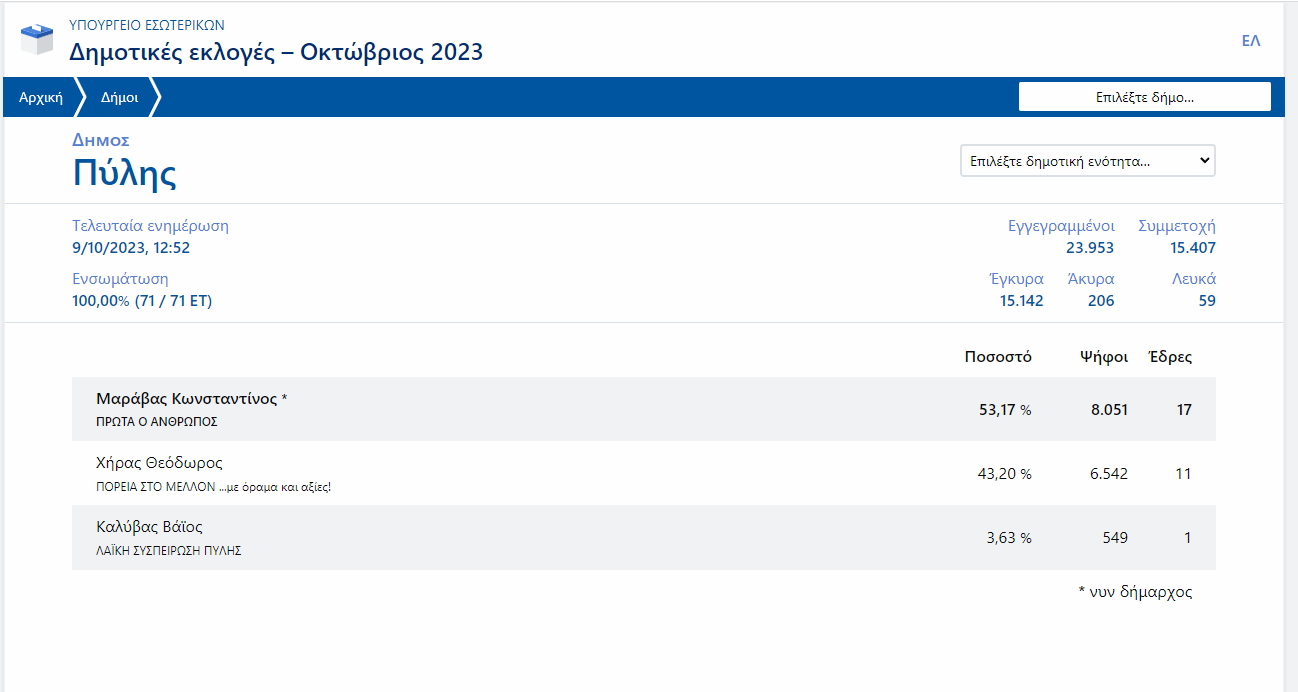Image resolution: width=1298 pixels, height=692 pixels.
Task: Click the Πύλης municipality heading
Action: click(124, 174)
